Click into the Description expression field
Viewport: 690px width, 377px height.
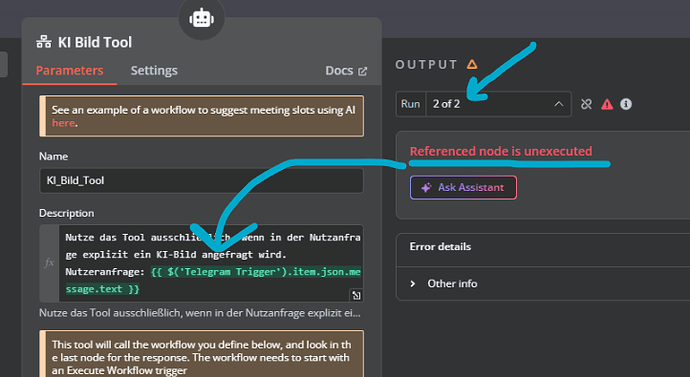(x=211, y=263)
